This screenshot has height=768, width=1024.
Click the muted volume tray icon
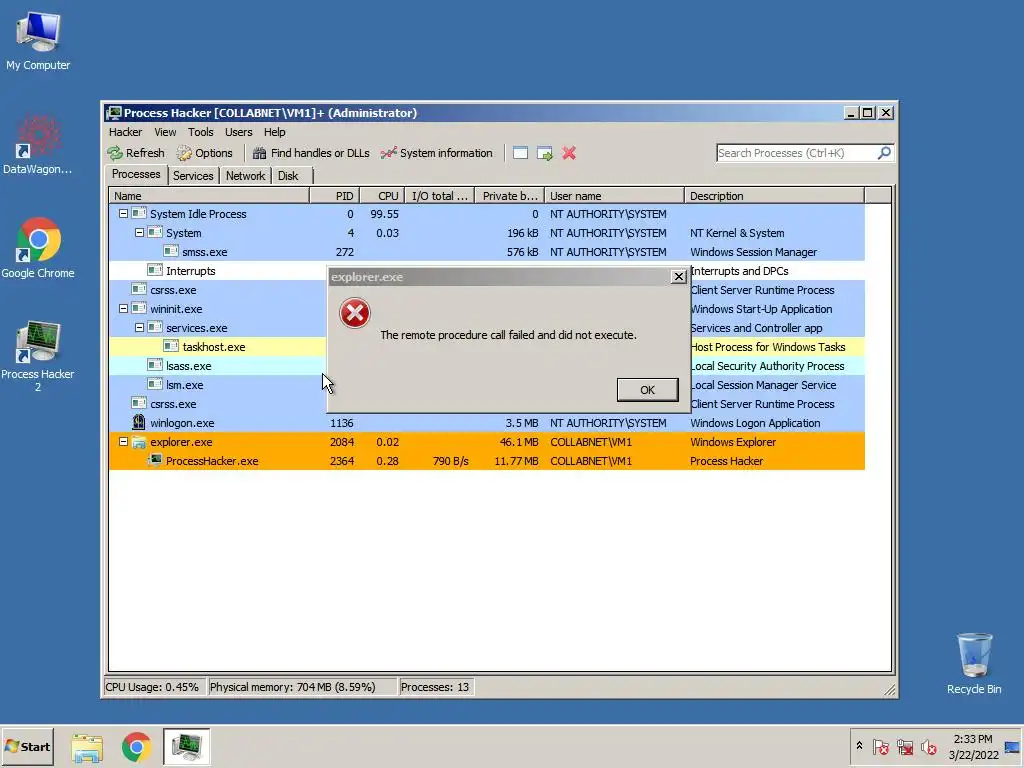click(x=928, y=746)
